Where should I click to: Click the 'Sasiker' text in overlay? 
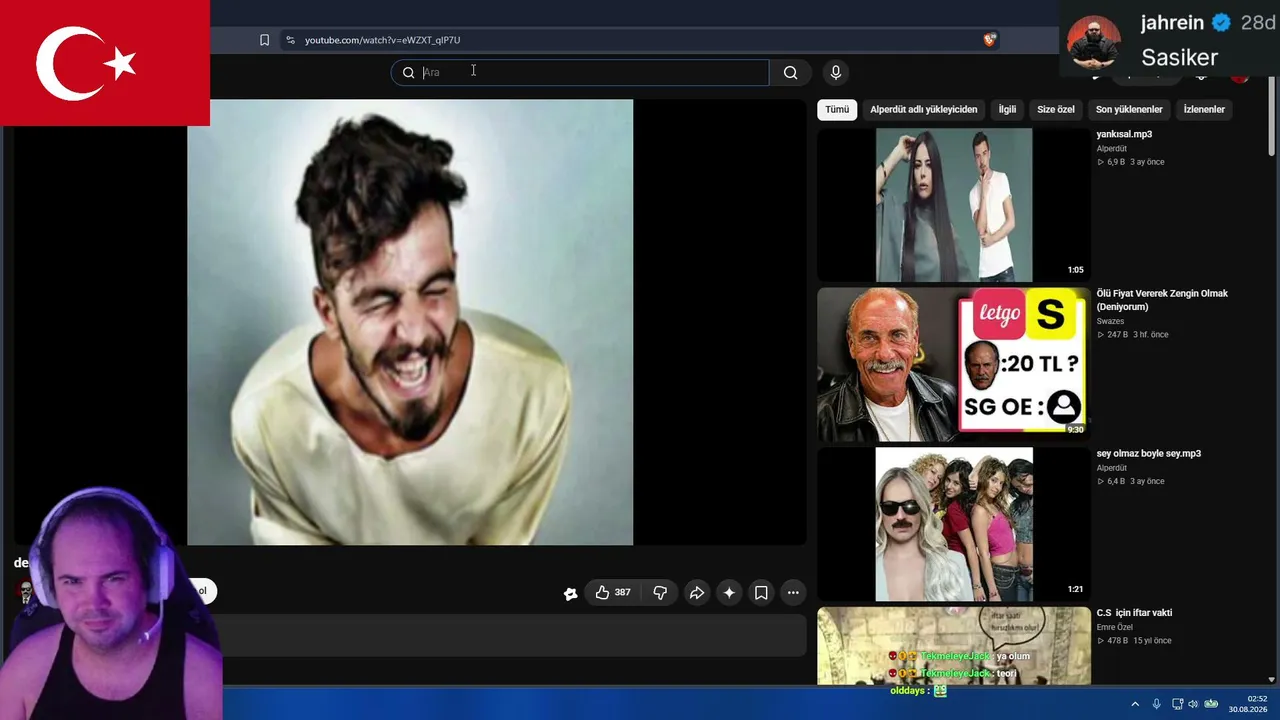1179,57
